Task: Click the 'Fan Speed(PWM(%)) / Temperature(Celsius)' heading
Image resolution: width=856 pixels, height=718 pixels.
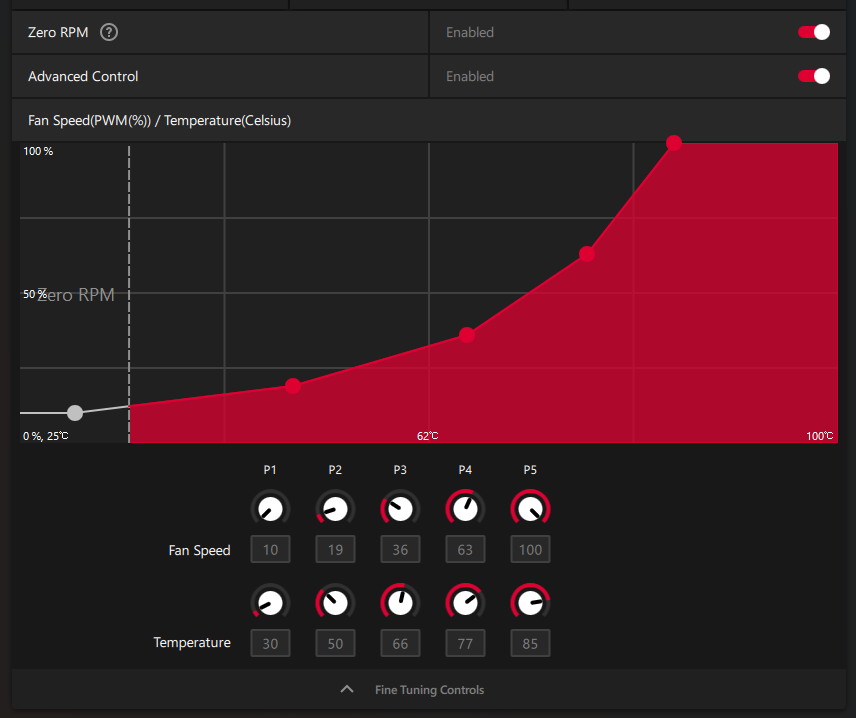Action: click(x=159, y=120)
